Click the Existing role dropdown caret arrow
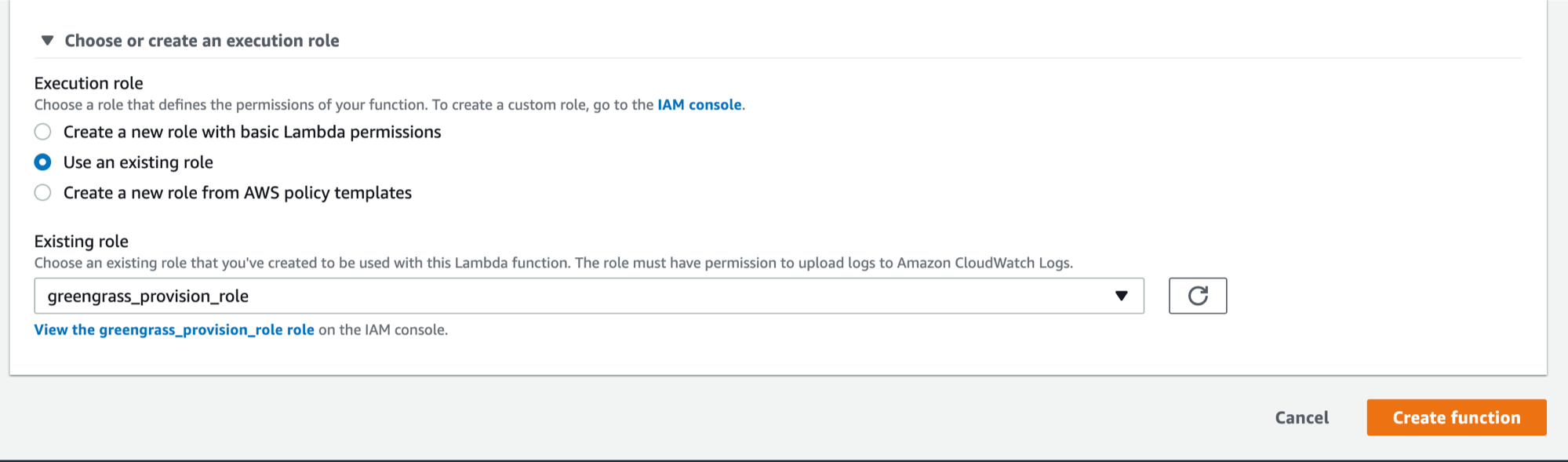 click(1121, 296)
